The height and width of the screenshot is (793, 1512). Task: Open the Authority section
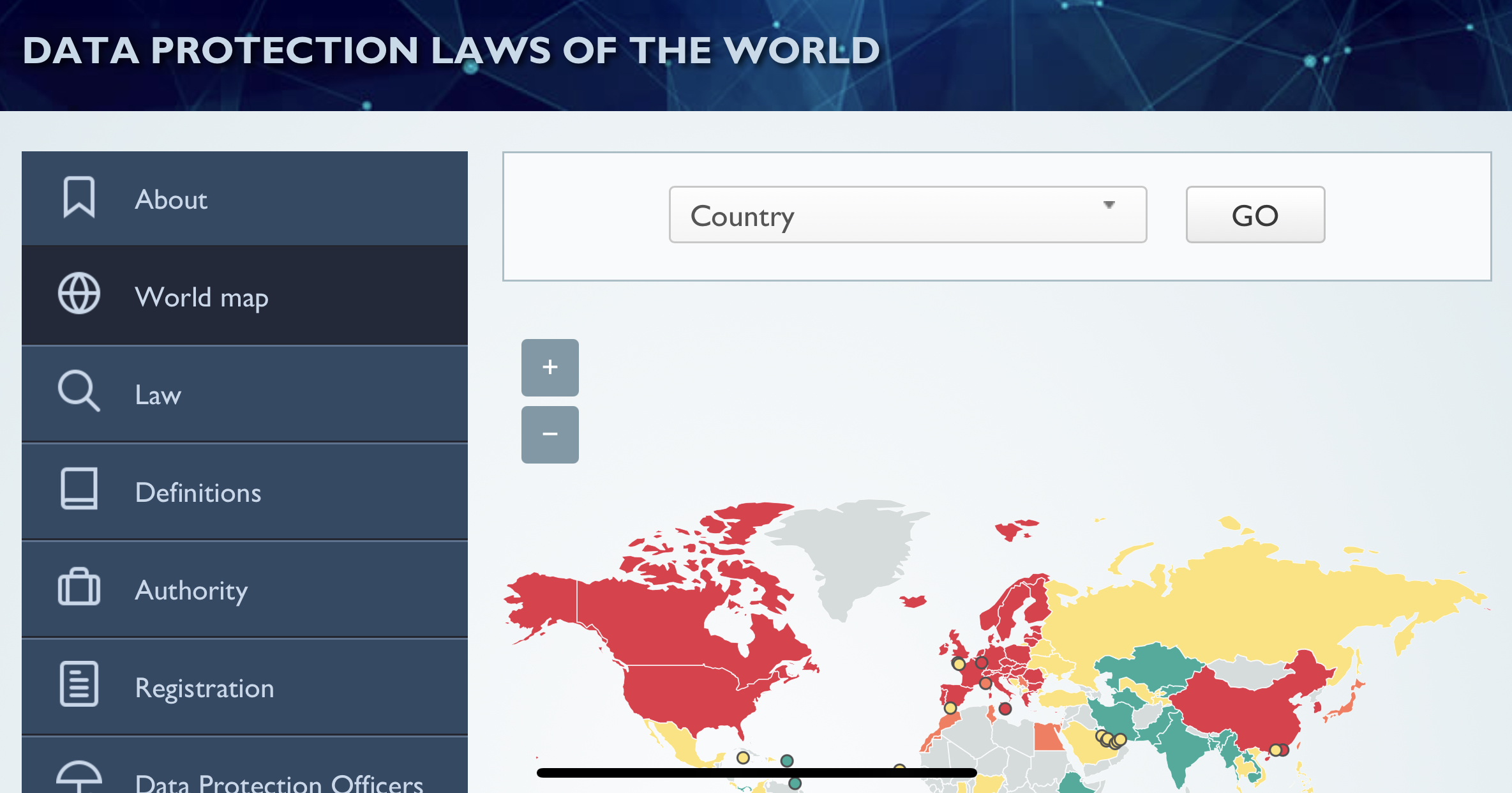click(x=244, y=589)
